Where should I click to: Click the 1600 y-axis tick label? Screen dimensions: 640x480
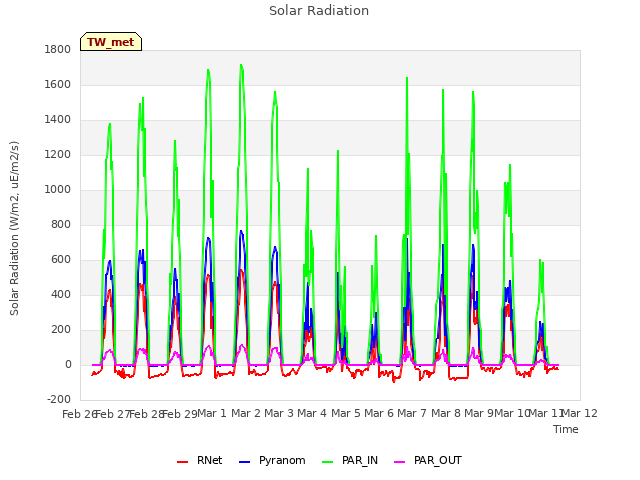coord(58,84)
